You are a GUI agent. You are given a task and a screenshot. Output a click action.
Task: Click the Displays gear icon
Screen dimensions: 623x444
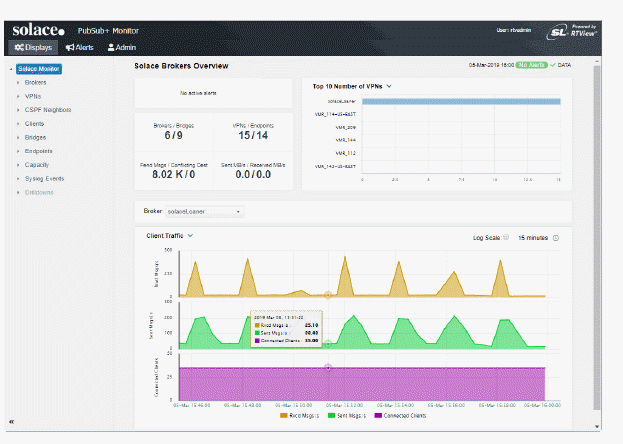(19, 47)
